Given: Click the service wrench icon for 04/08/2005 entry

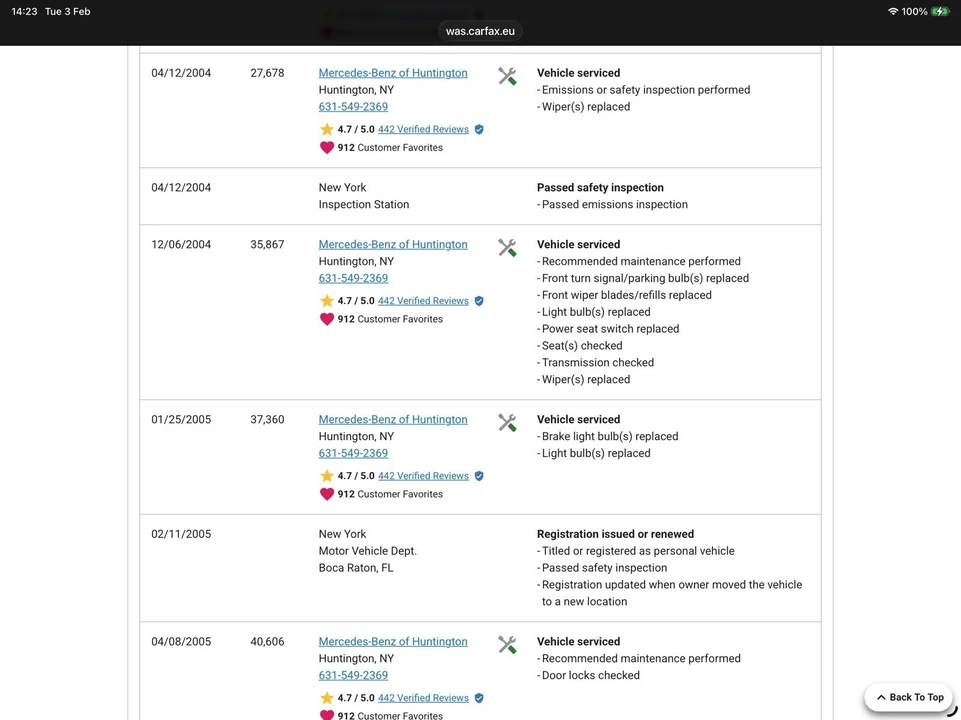Looking at the screenshot, I should 507,645.
